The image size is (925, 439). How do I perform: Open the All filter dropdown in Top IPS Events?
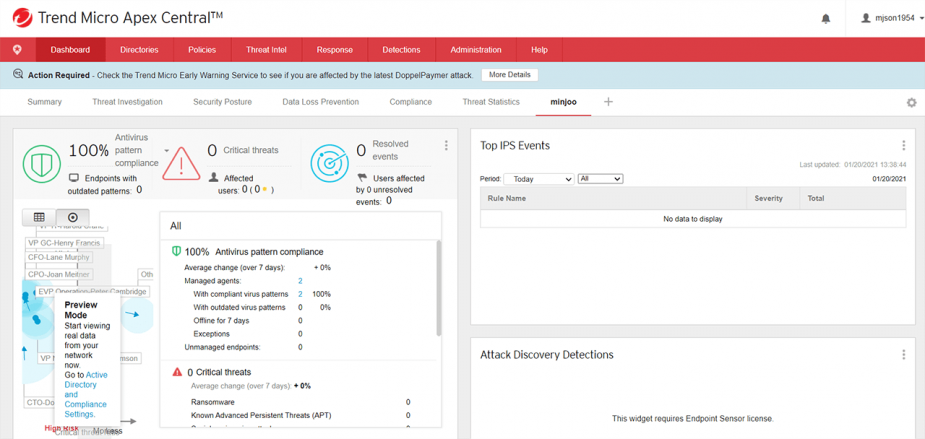601,178
